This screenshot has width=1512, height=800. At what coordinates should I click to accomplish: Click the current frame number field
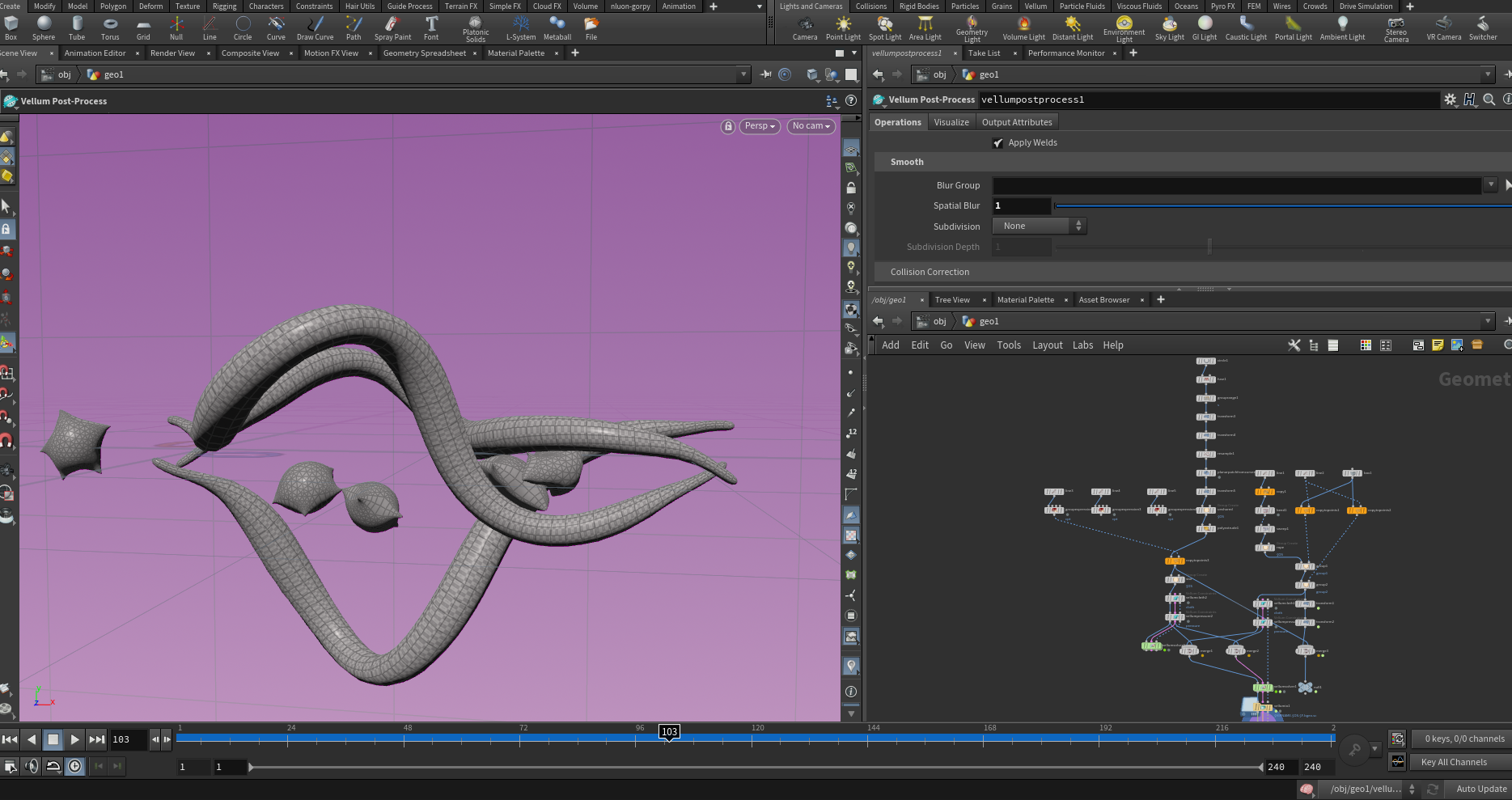tap(129, 739)
